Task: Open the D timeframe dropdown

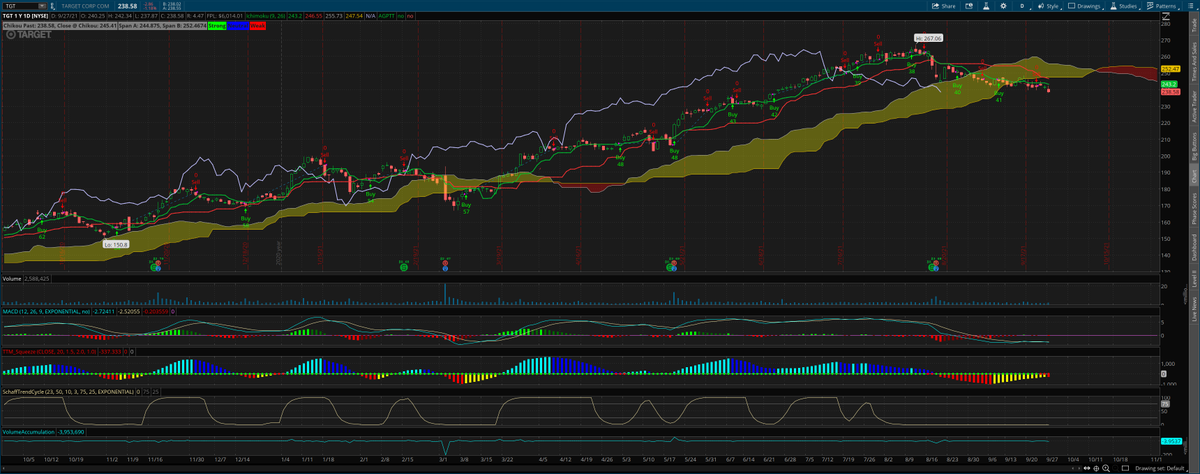Action: click(x=1022, y=6)
